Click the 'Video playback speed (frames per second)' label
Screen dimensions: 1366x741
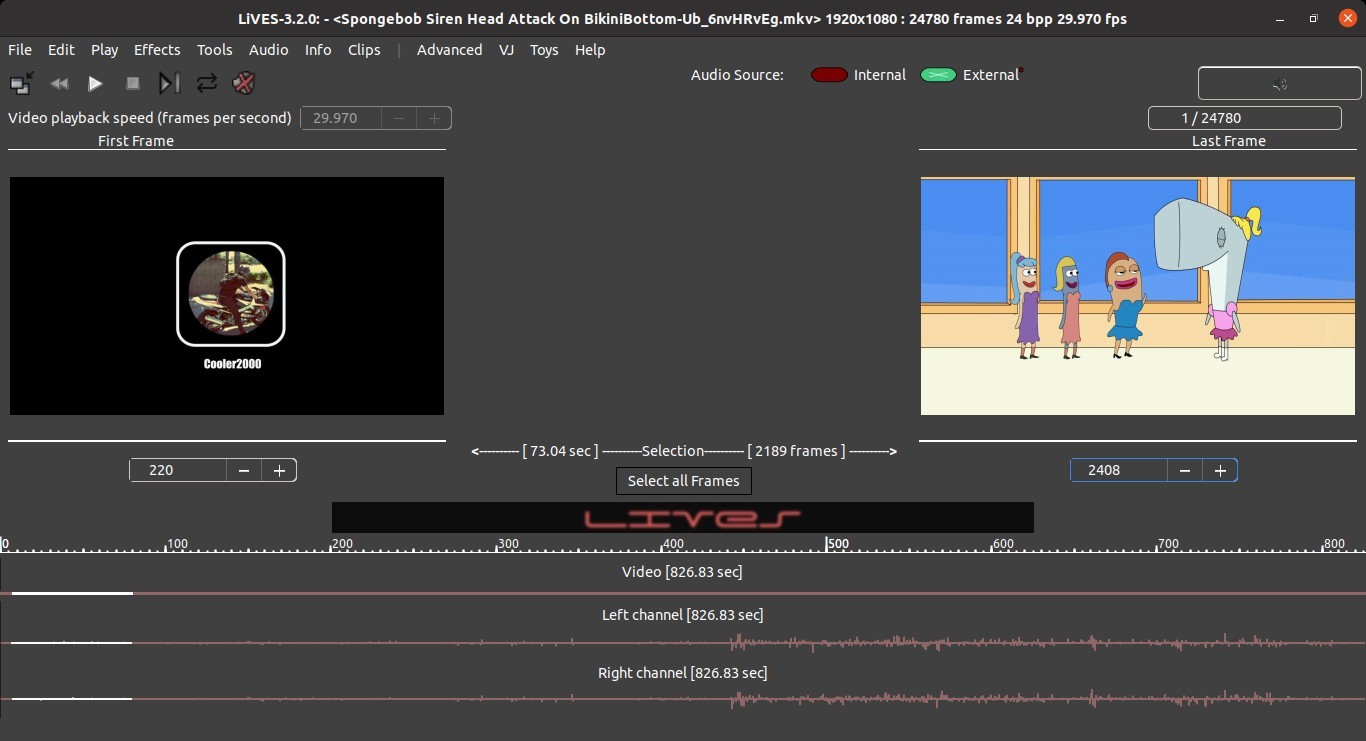(150, 118)
